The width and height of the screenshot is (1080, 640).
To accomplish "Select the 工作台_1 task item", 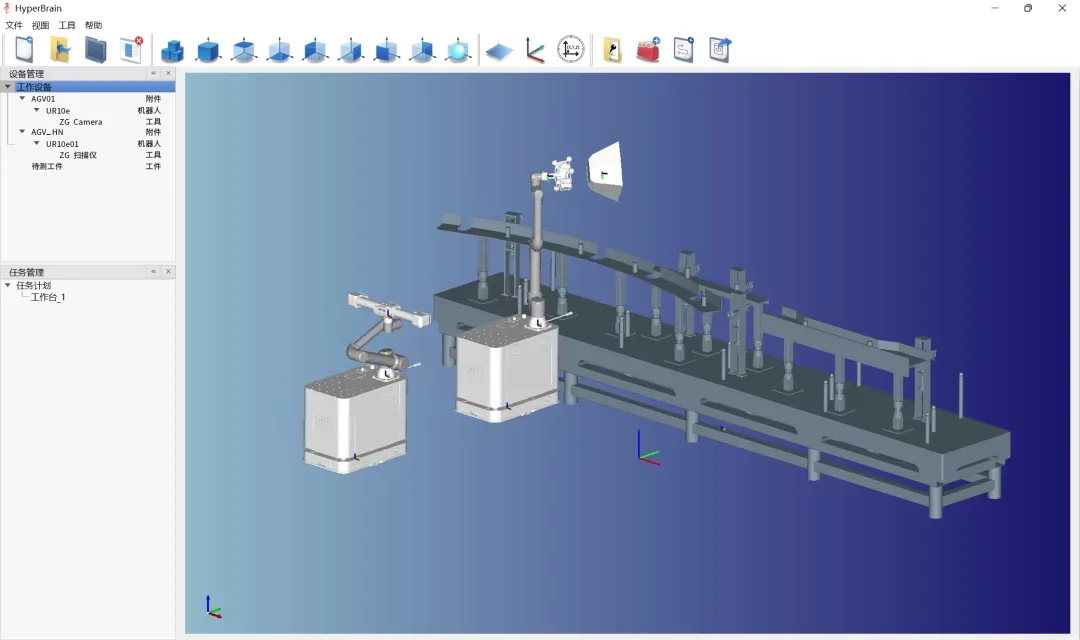I will pos(48,297).
